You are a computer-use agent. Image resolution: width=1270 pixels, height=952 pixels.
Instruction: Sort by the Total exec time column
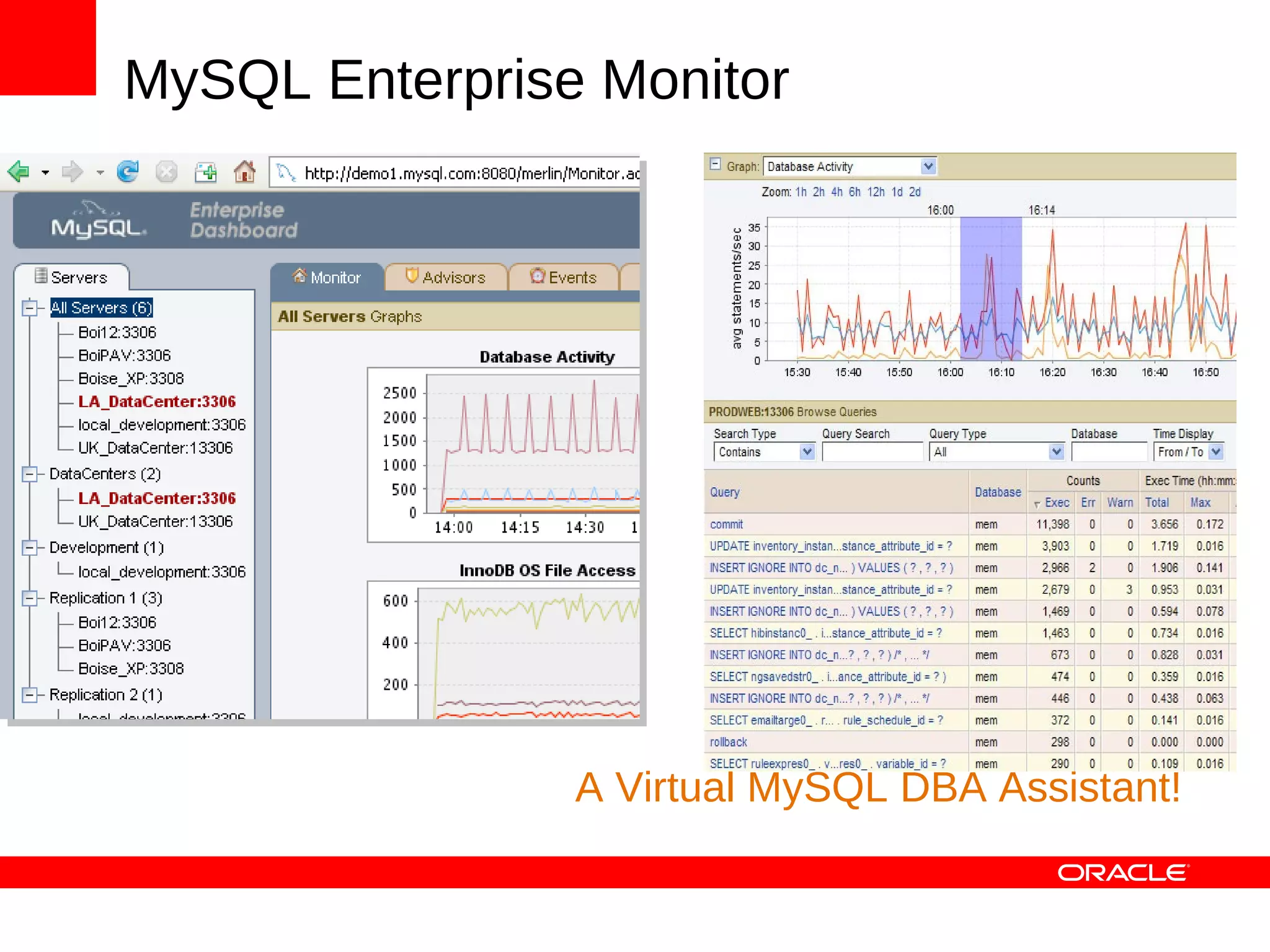pos(1157,503)
